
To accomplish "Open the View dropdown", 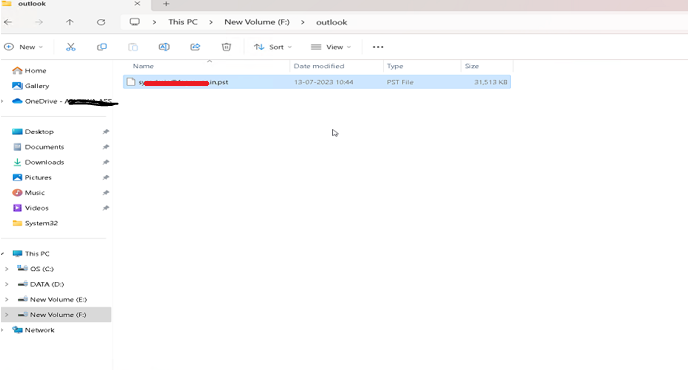I will 331,47.
